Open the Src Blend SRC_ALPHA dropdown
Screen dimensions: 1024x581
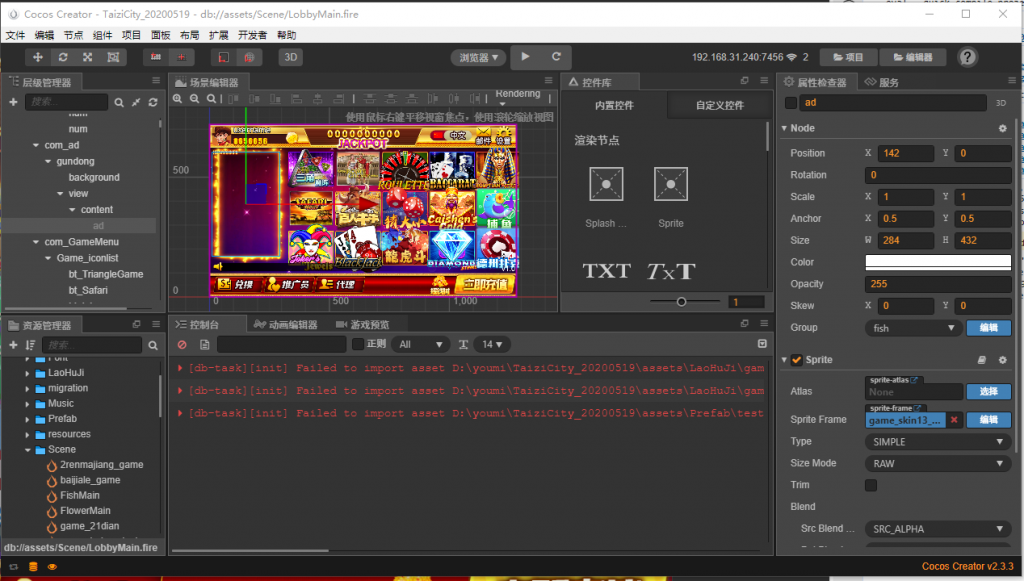click(938, 529)
